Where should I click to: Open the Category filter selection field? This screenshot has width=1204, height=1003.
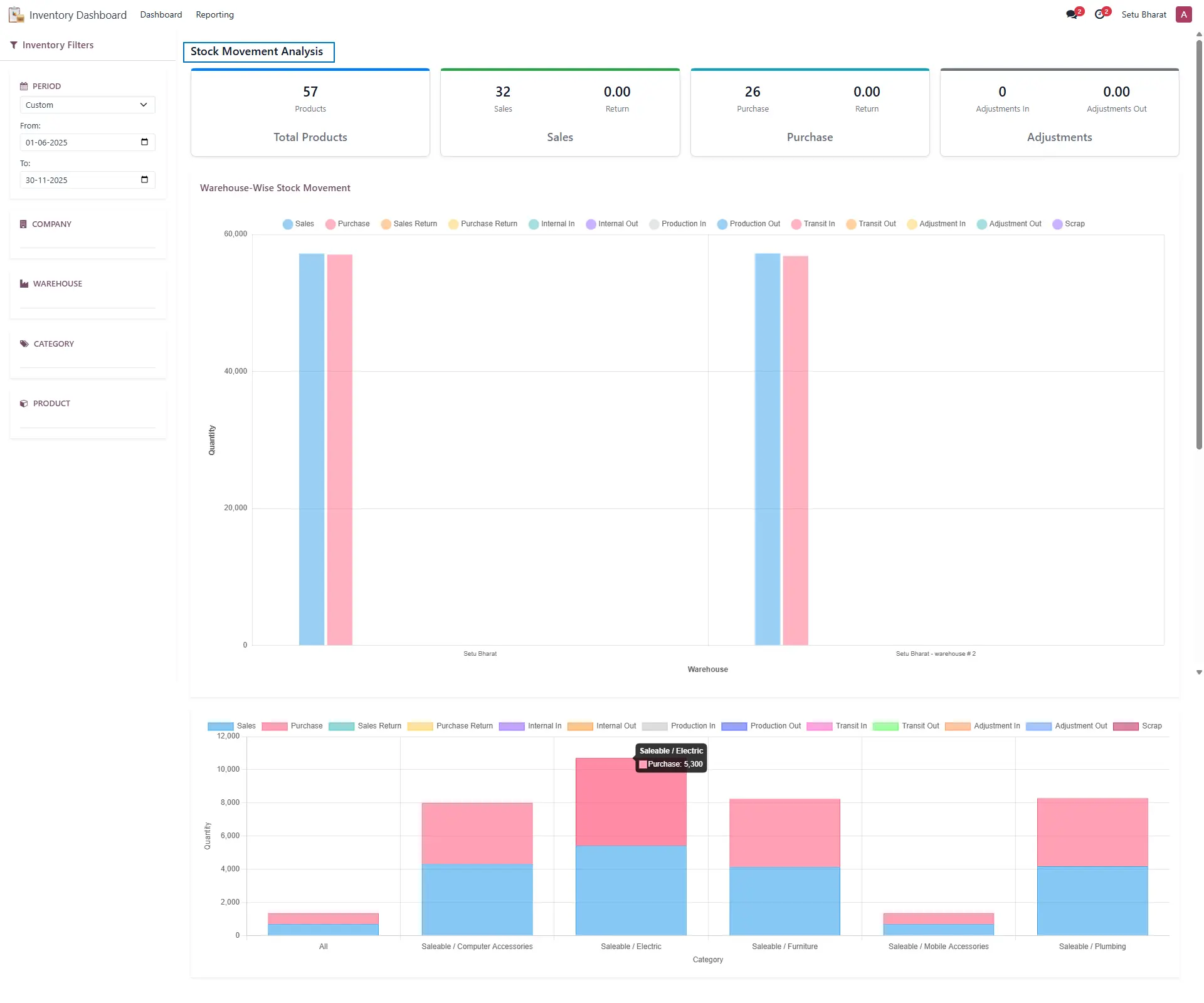click(x=87, y=360)
